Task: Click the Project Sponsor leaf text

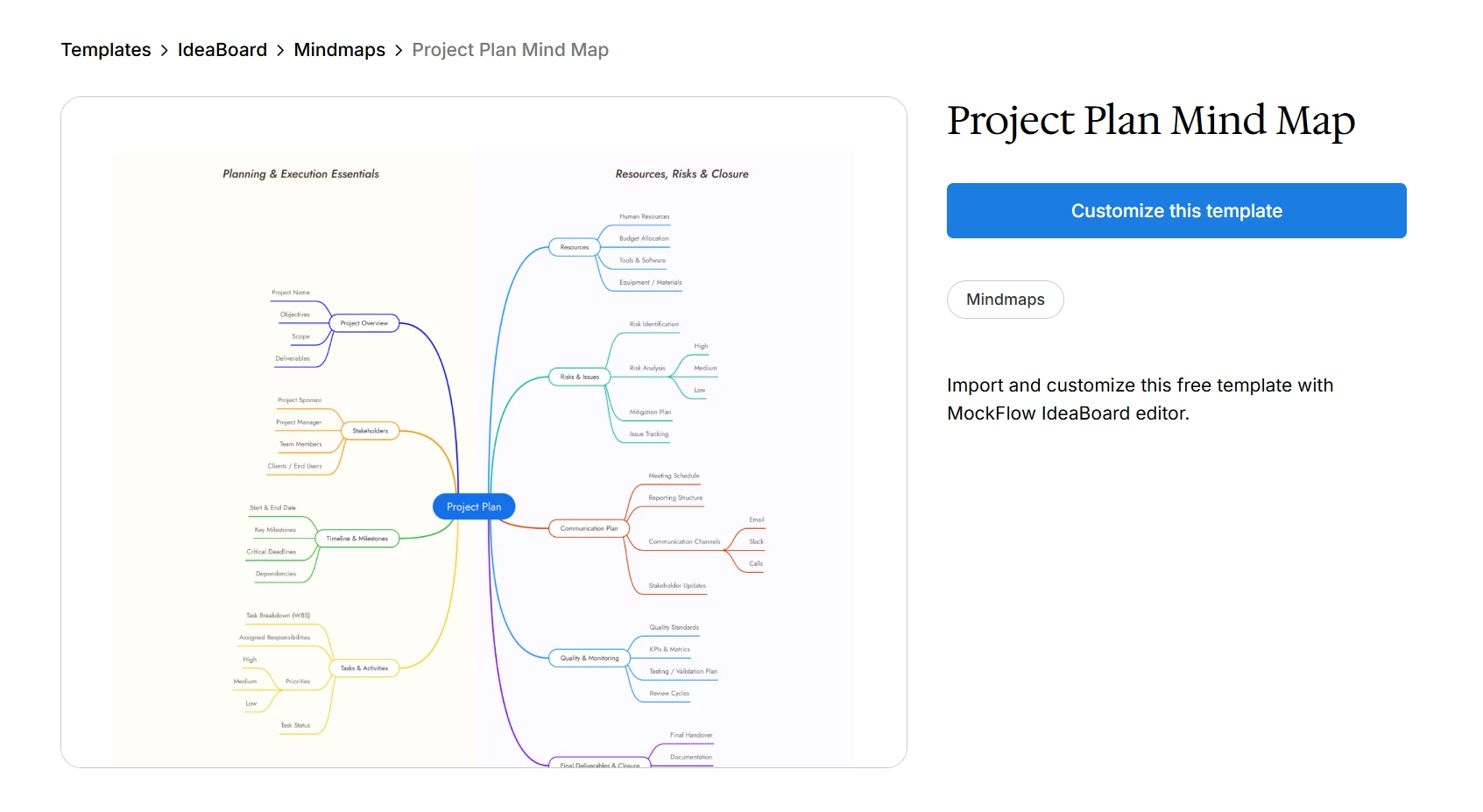Action: click(300, 400)
